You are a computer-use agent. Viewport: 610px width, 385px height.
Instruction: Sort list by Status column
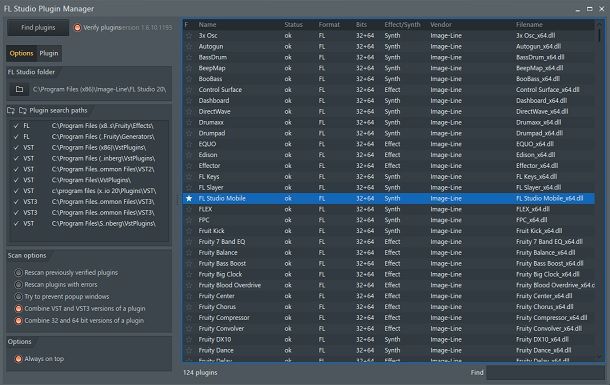coord(293,24)
